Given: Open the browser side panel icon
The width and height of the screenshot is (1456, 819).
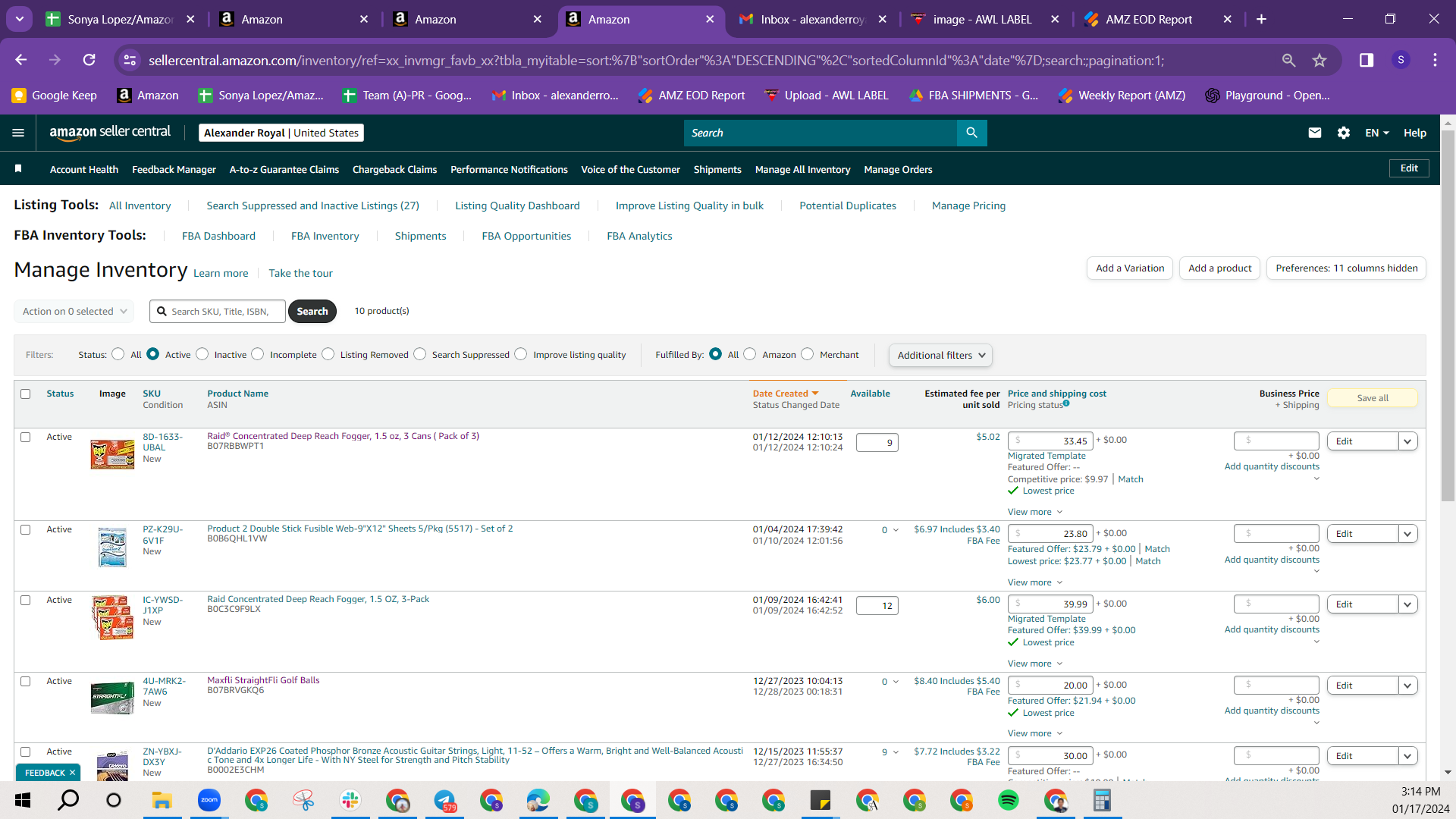Looking at the screenshot, I should (x=1367, y=60).
